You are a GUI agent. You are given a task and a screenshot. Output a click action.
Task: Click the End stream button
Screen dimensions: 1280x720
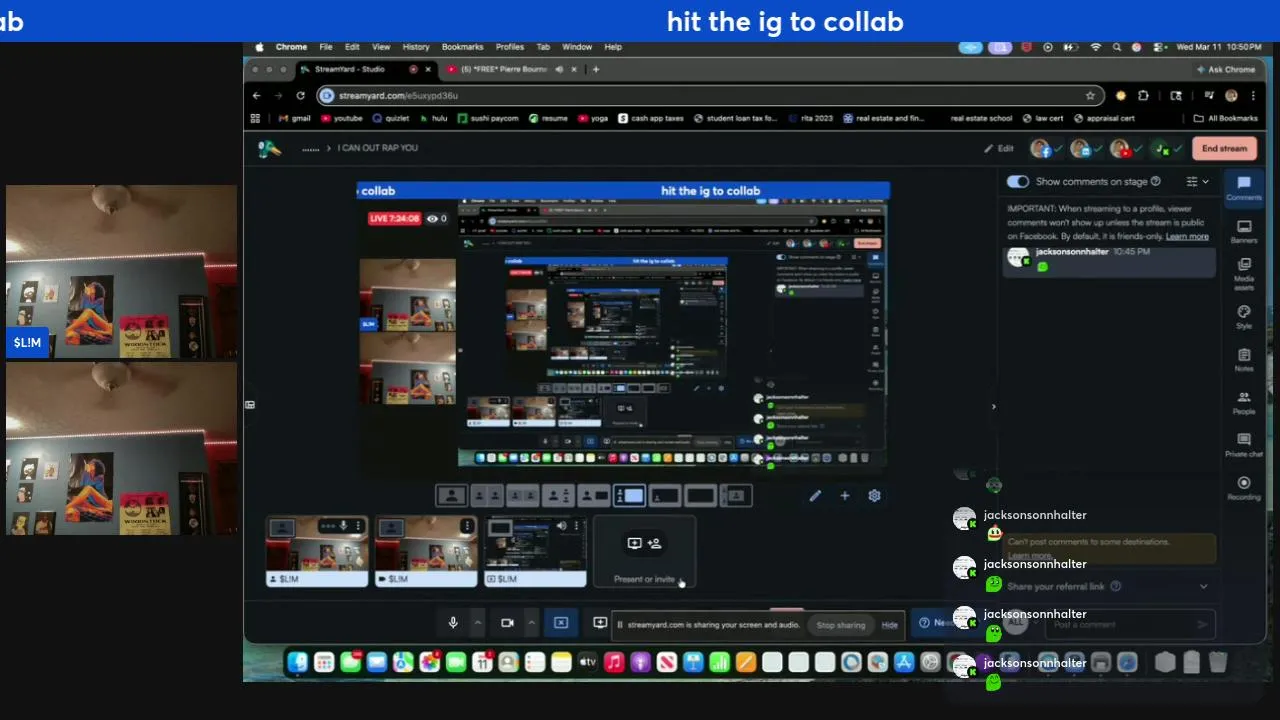pyautogui.click(x=1224, y=148)
